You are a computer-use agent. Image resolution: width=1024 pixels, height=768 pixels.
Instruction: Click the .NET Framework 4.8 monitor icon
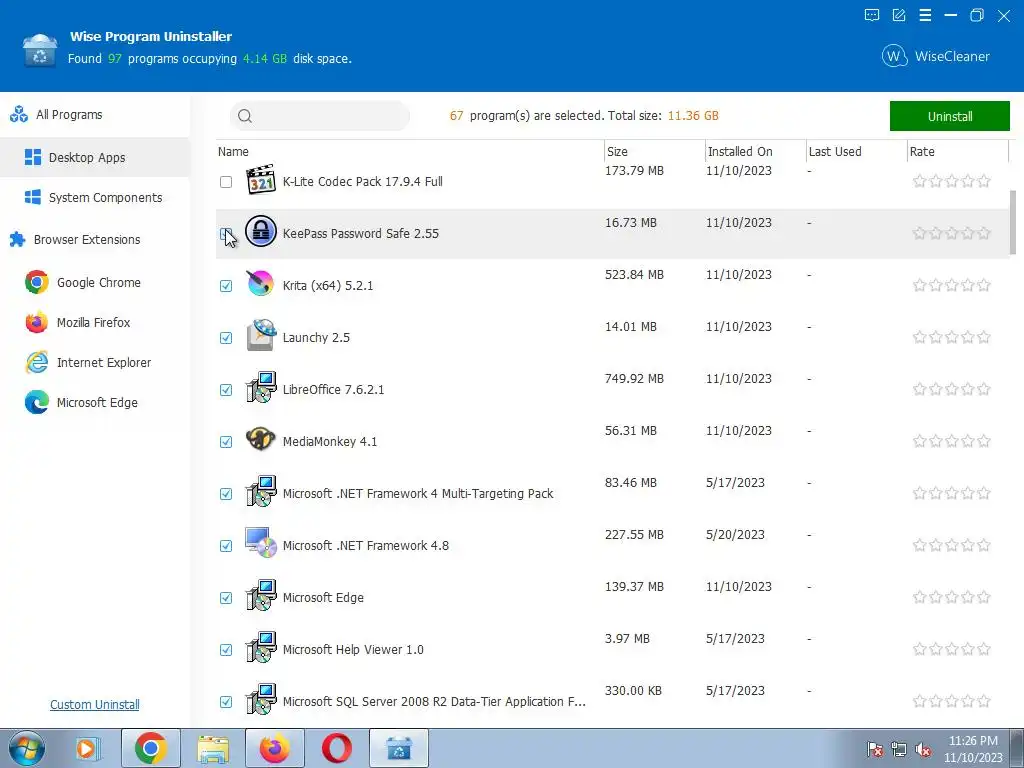[261, 543]
